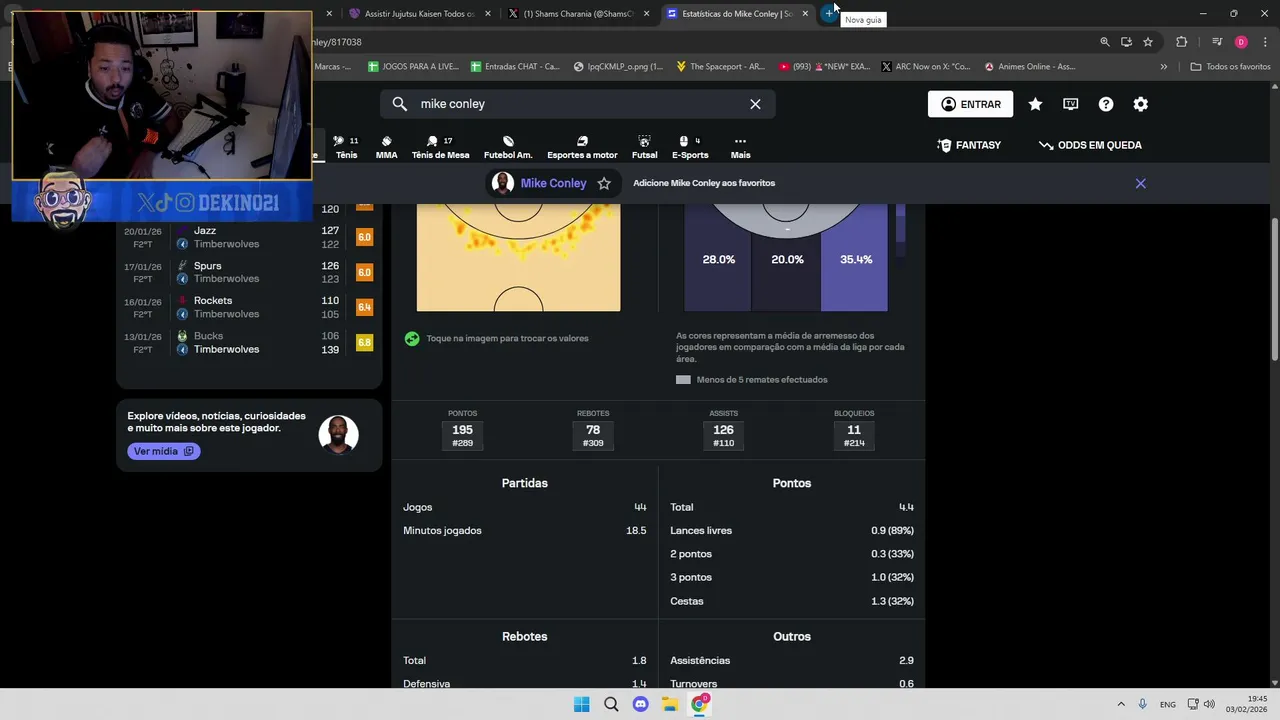
Task: Open ODDS EM QUEDA link
Action: 1090,145
